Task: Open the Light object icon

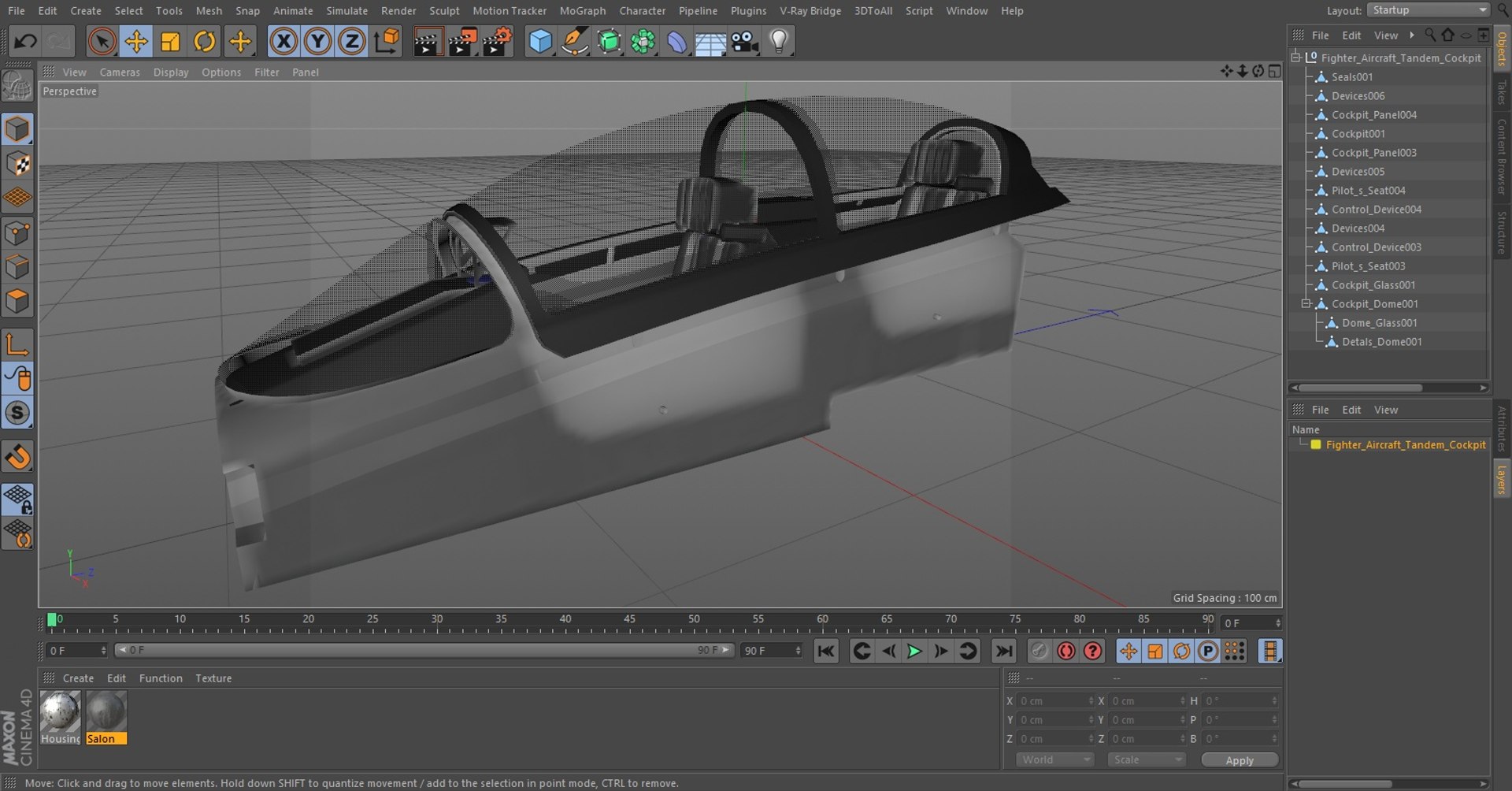Action: pyautogui.click(x=778, y=41)
